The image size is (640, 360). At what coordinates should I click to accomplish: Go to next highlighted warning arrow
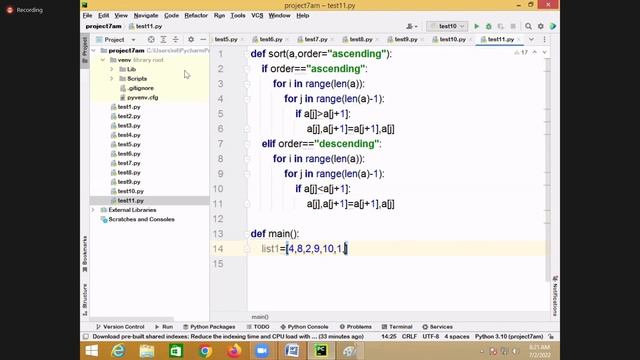coord(544,52)
